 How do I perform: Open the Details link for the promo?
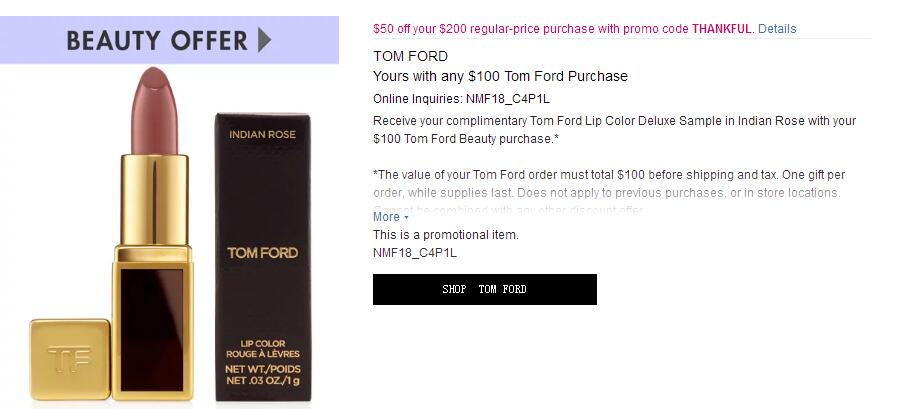[x=777, y=29]
